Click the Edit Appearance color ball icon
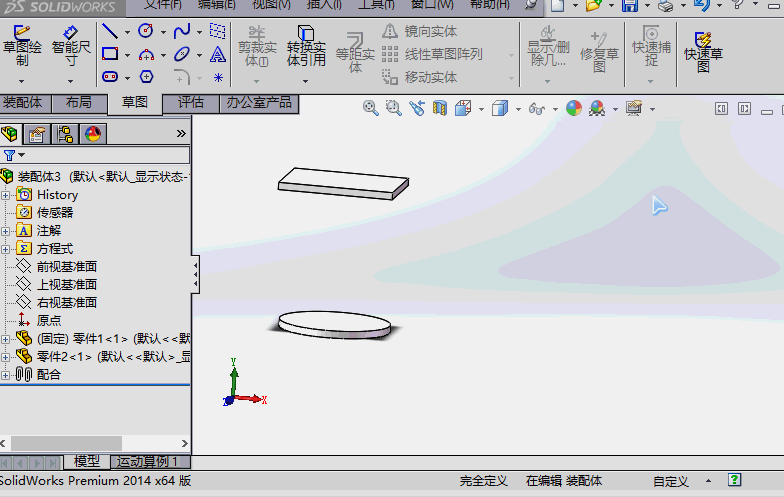784x497 pixels. (574, 108)
